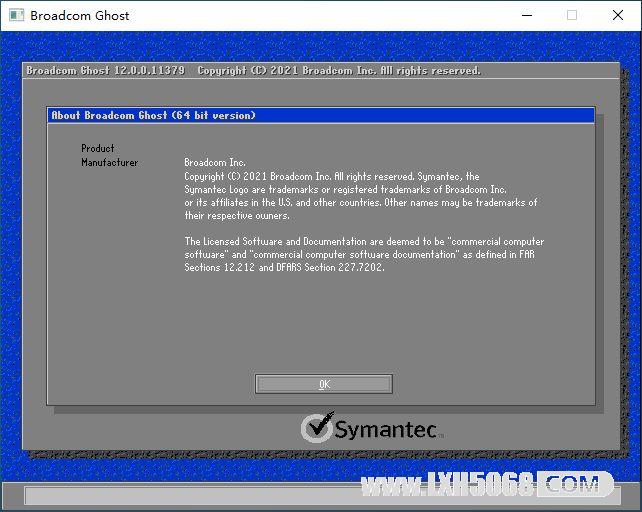Close the Broadcom Ghost window

pos(618,16)
